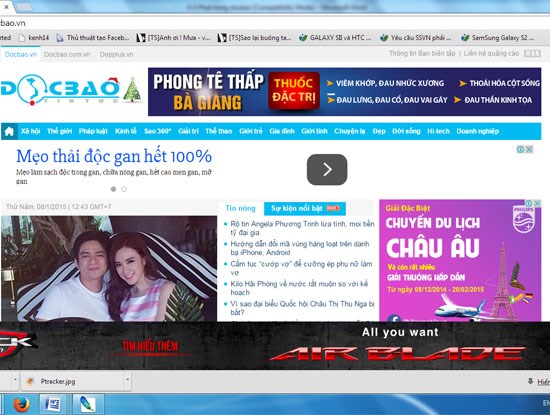550x415 pixels.
Task: Click the AdChoices info icon on the gan ad
Action: point(521,149)
